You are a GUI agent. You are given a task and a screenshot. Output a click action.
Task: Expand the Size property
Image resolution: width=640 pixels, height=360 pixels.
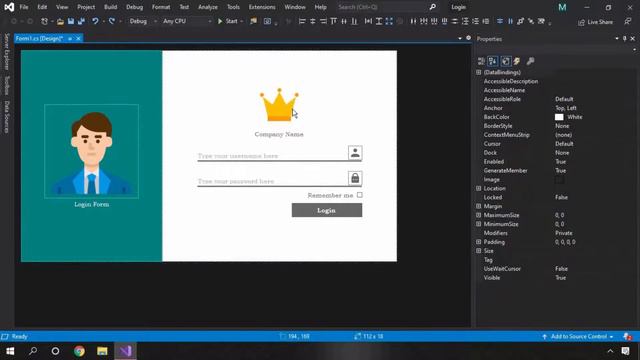point(479,251)
